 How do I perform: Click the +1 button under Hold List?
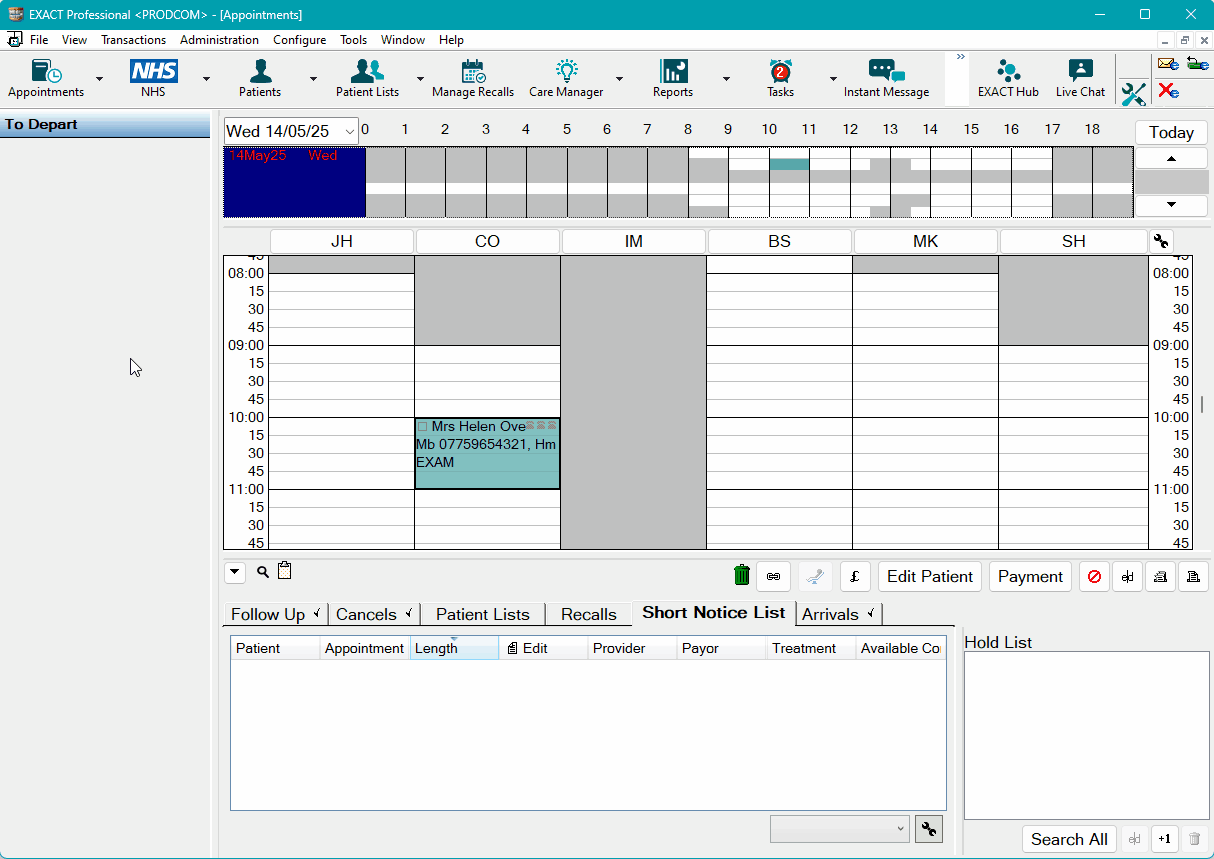tap(1164, 839)
